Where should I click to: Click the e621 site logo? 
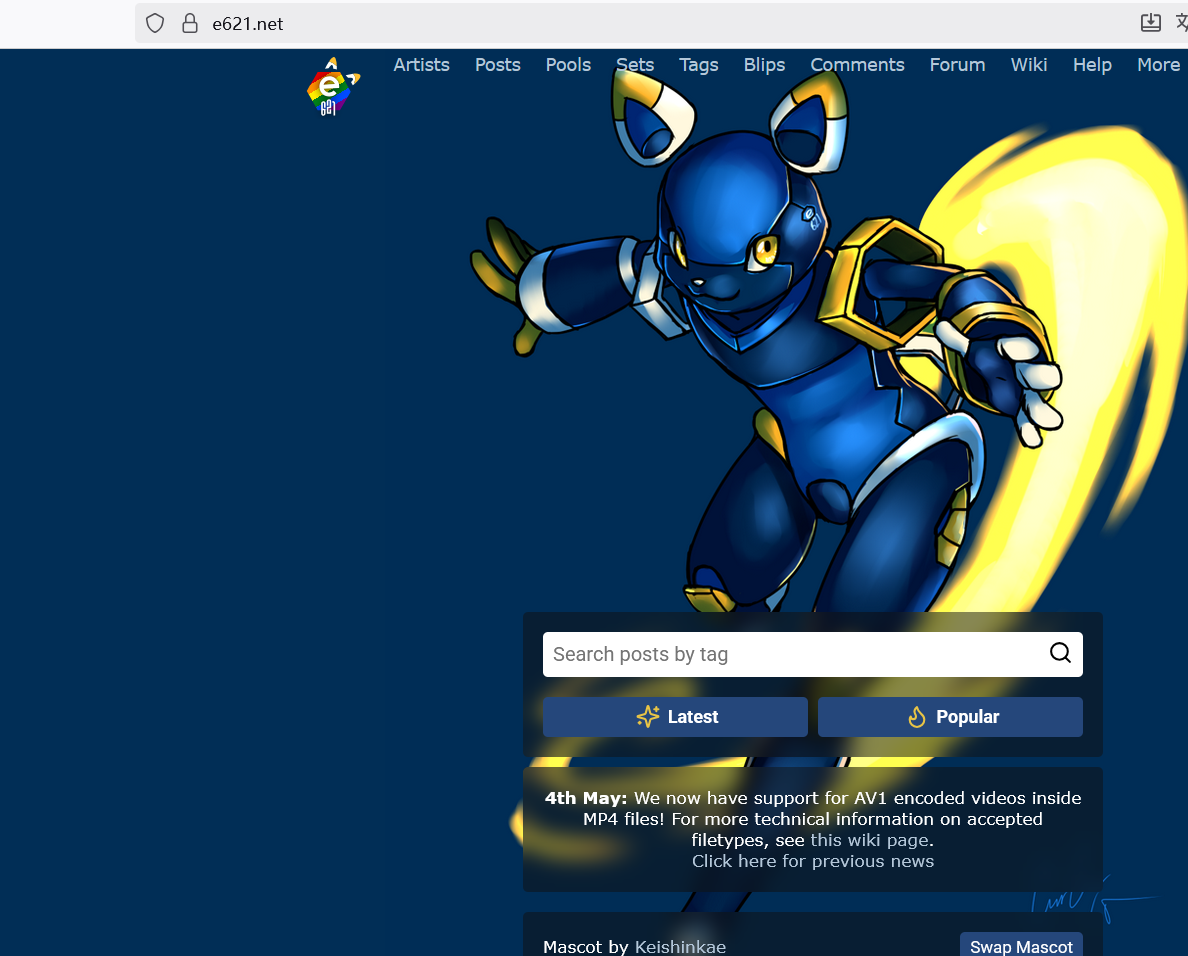point(332,88)
